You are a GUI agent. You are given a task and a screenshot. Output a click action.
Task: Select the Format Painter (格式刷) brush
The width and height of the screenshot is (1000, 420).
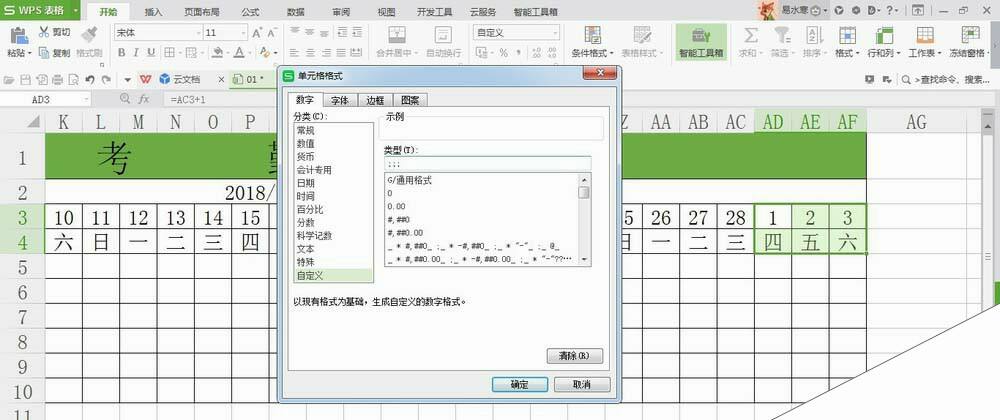pos(89,36)
